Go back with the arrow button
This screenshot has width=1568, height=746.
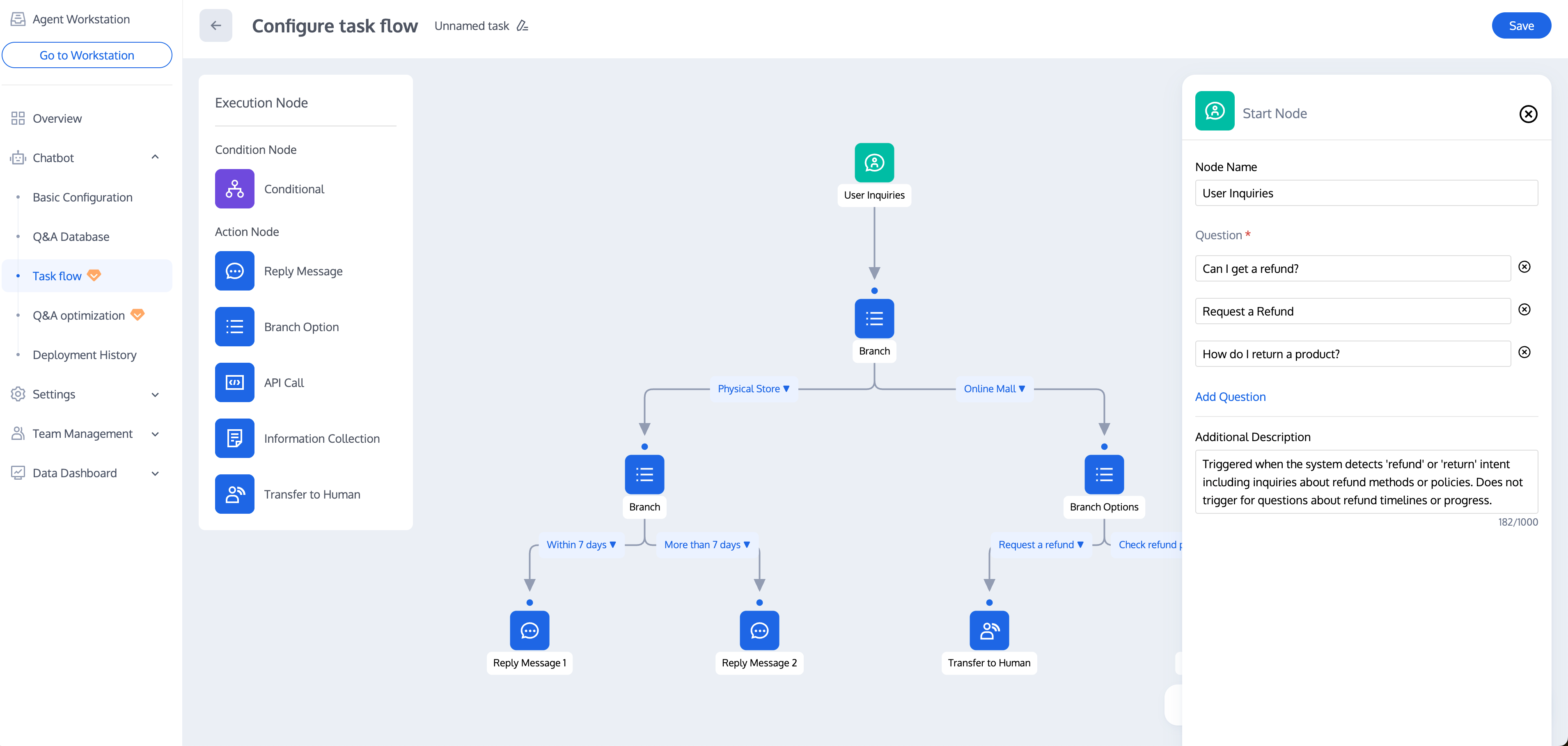(x=215, y=25)
